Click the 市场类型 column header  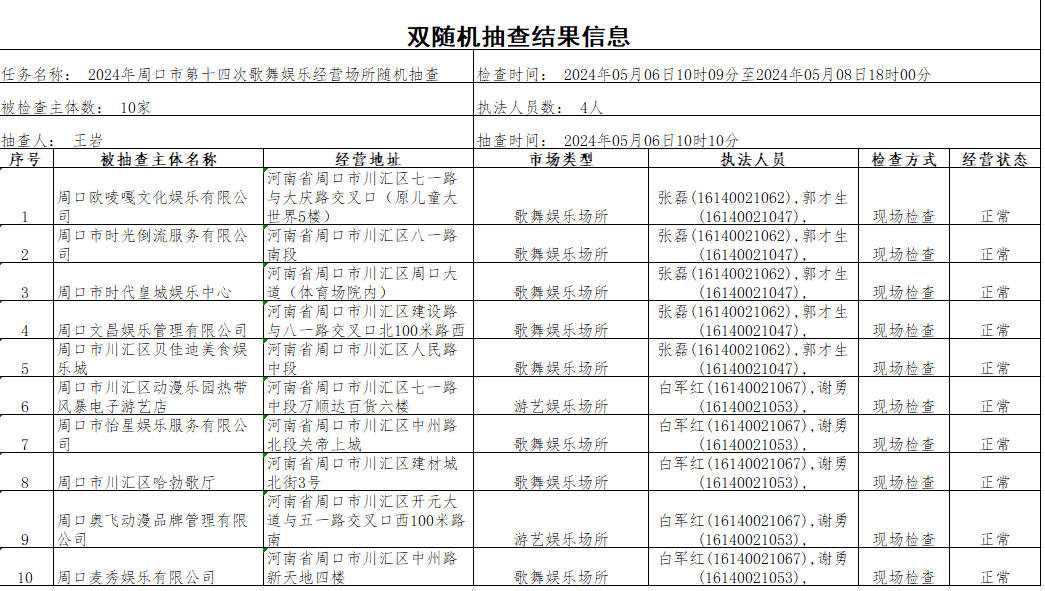point(561,159)
